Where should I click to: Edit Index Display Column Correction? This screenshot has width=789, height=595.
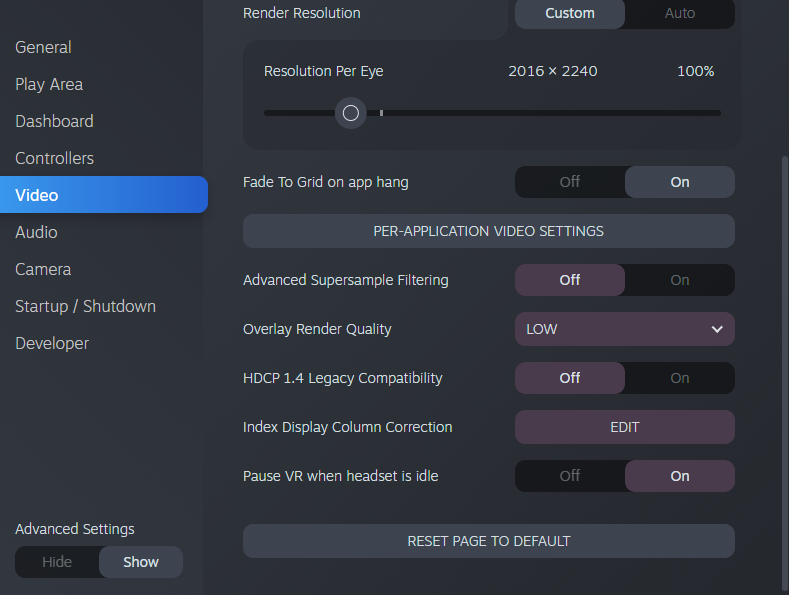point(624,427)
